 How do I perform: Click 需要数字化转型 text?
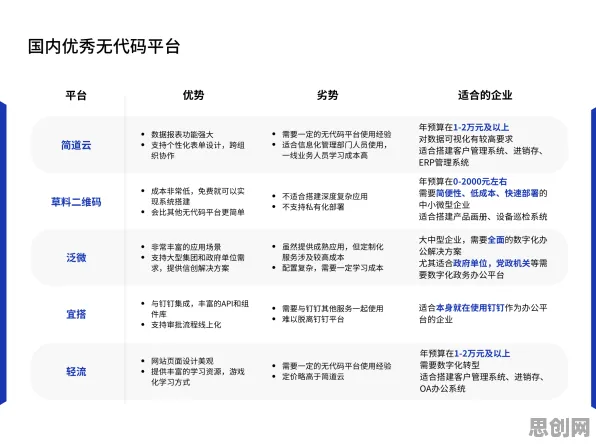coord(449,365)
